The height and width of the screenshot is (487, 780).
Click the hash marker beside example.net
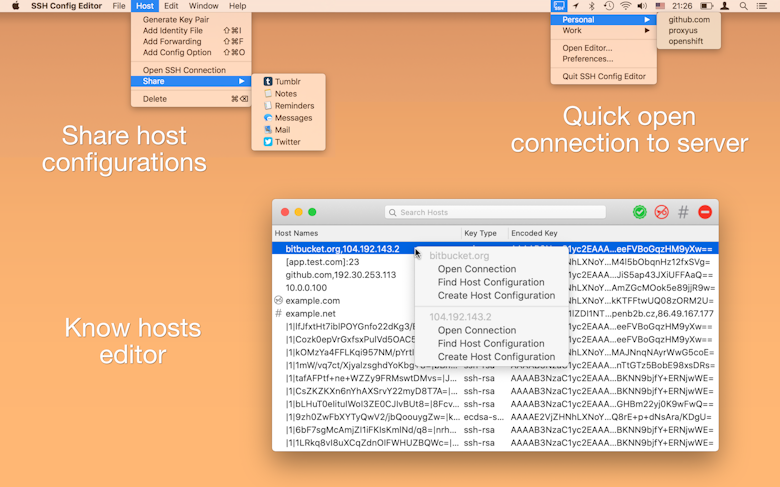(x=279, y=313)
